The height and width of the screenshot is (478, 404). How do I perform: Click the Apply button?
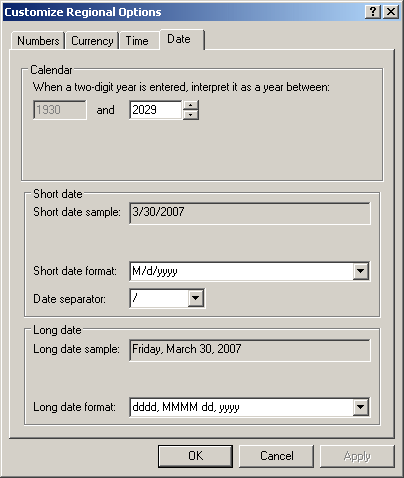(357, 456)
